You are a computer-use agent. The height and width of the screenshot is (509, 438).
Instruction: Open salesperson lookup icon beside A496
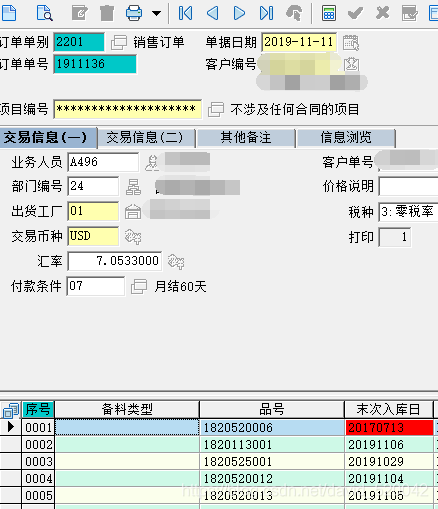(152, 163)
